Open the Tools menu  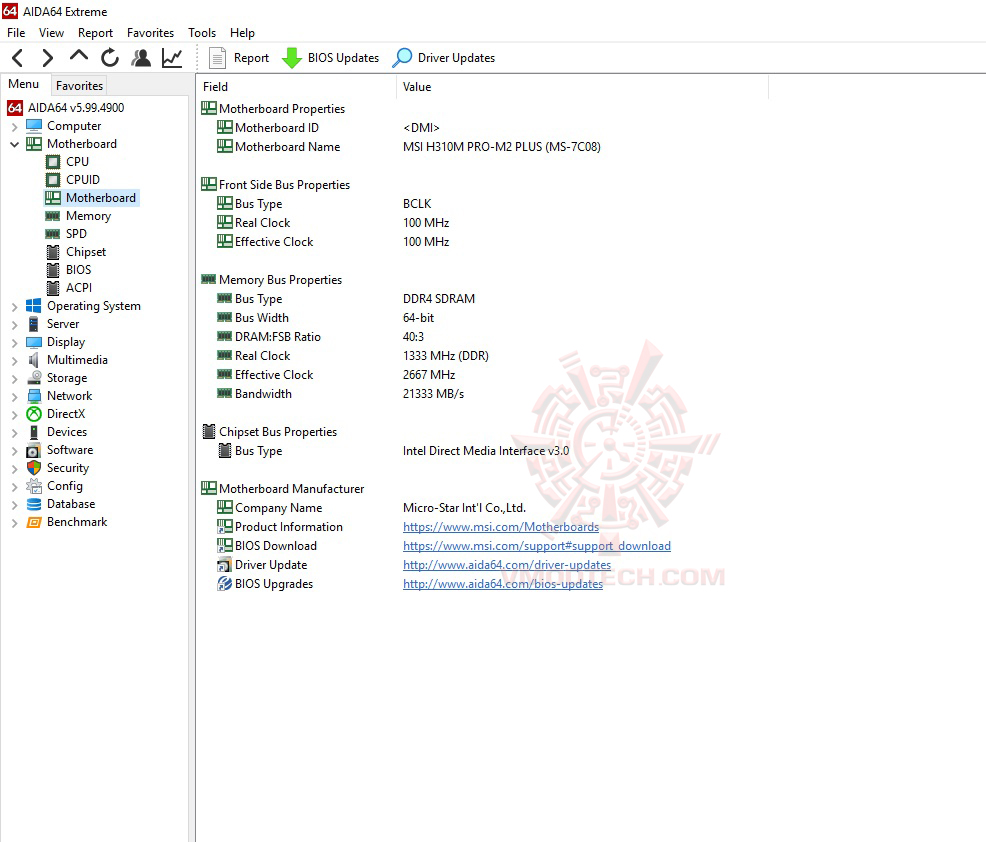pos(202,33)
